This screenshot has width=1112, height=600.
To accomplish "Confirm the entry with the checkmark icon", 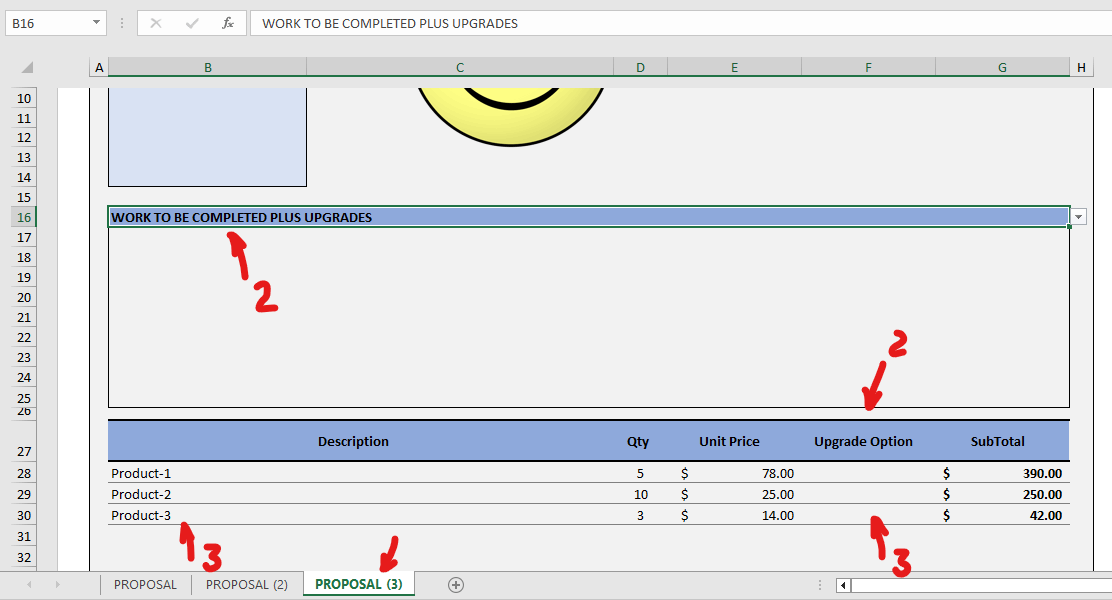I will click(x=191, y=23).
